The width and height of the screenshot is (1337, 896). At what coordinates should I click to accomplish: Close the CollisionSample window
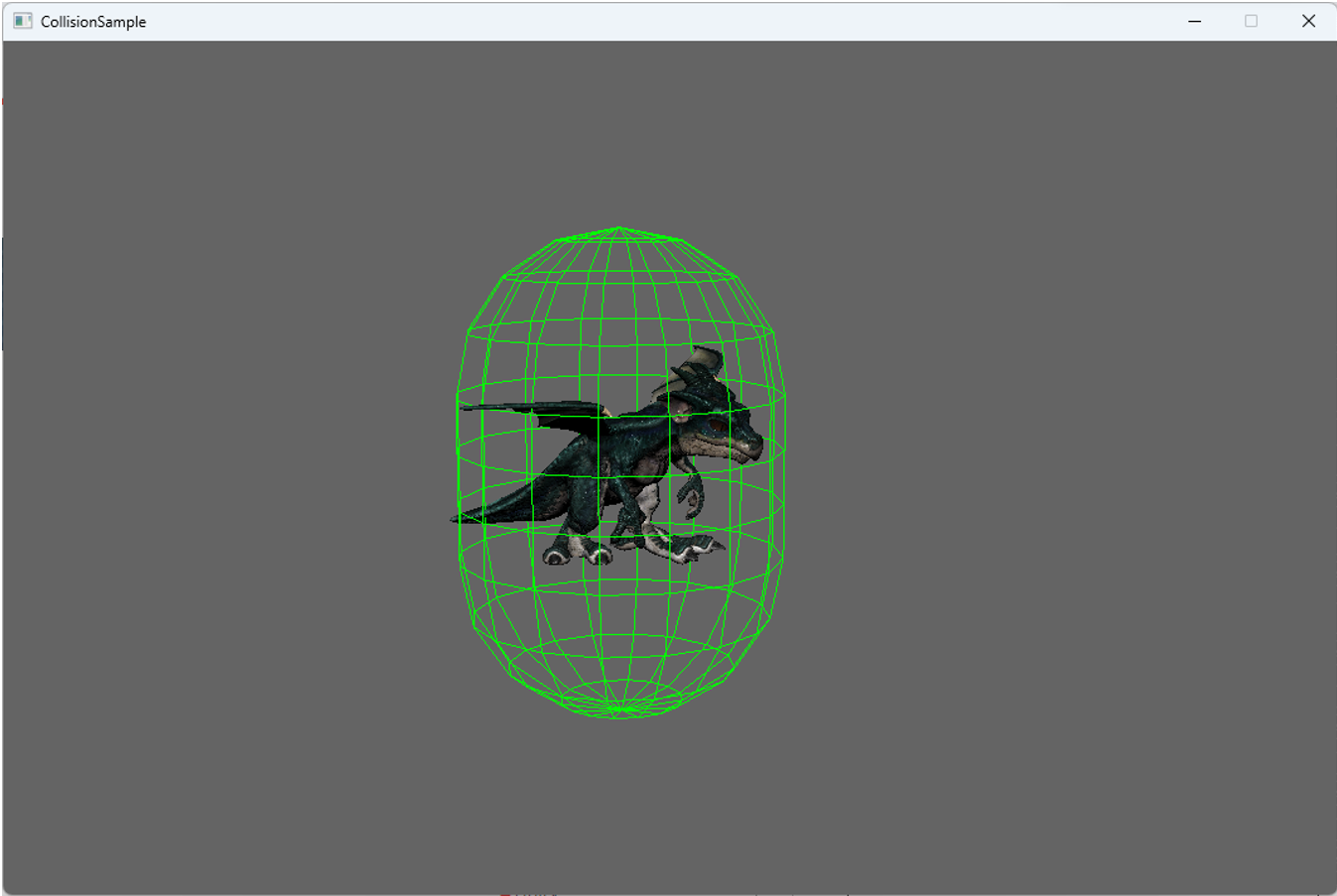[x=1308, y=21]
